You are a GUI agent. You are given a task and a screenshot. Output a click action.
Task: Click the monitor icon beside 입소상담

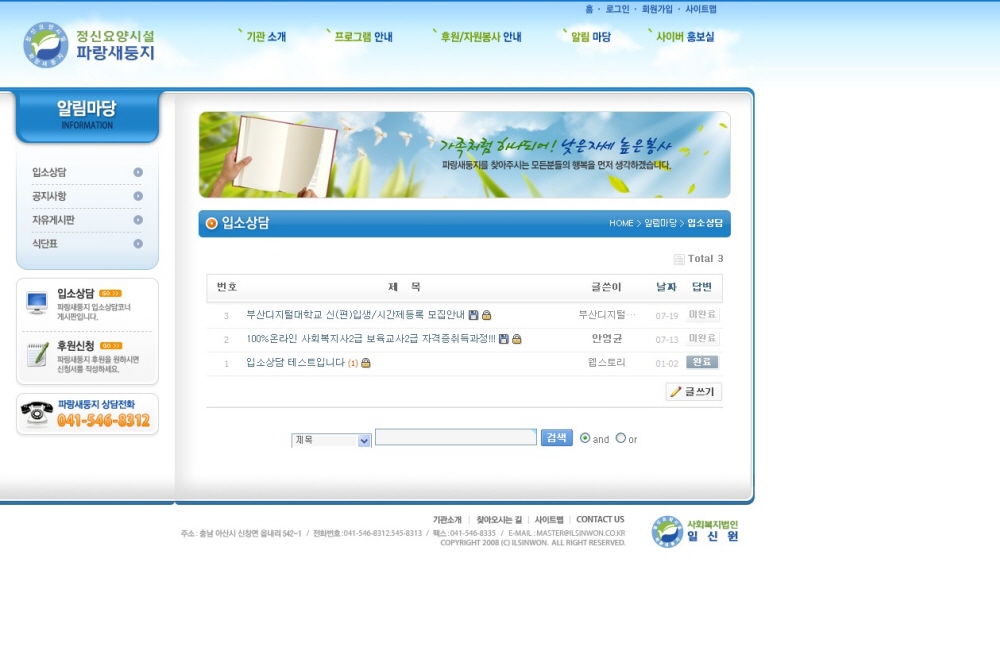(x=37, y=302)
